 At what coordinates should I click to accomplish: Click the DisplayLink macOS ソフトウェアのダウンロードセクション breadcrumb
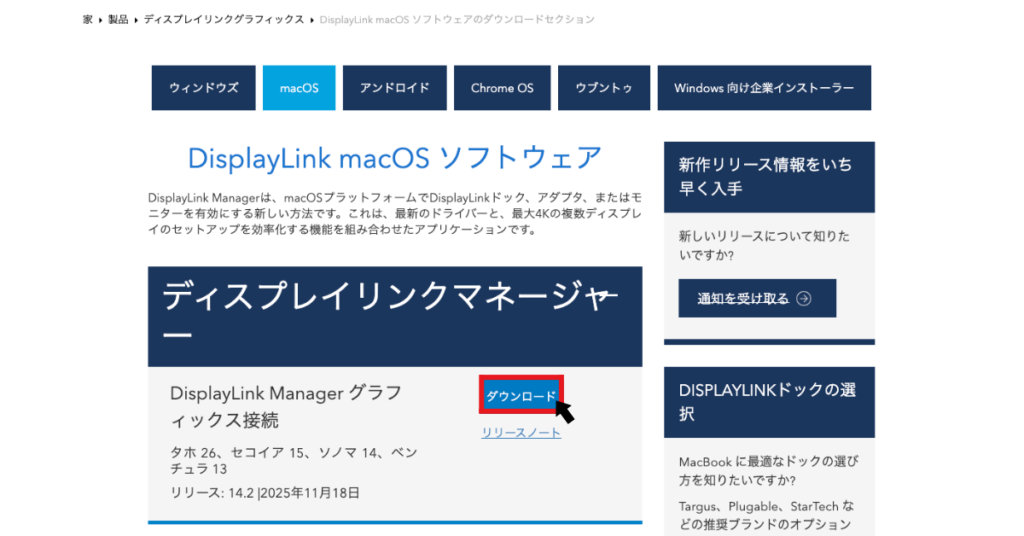[456, 20]
